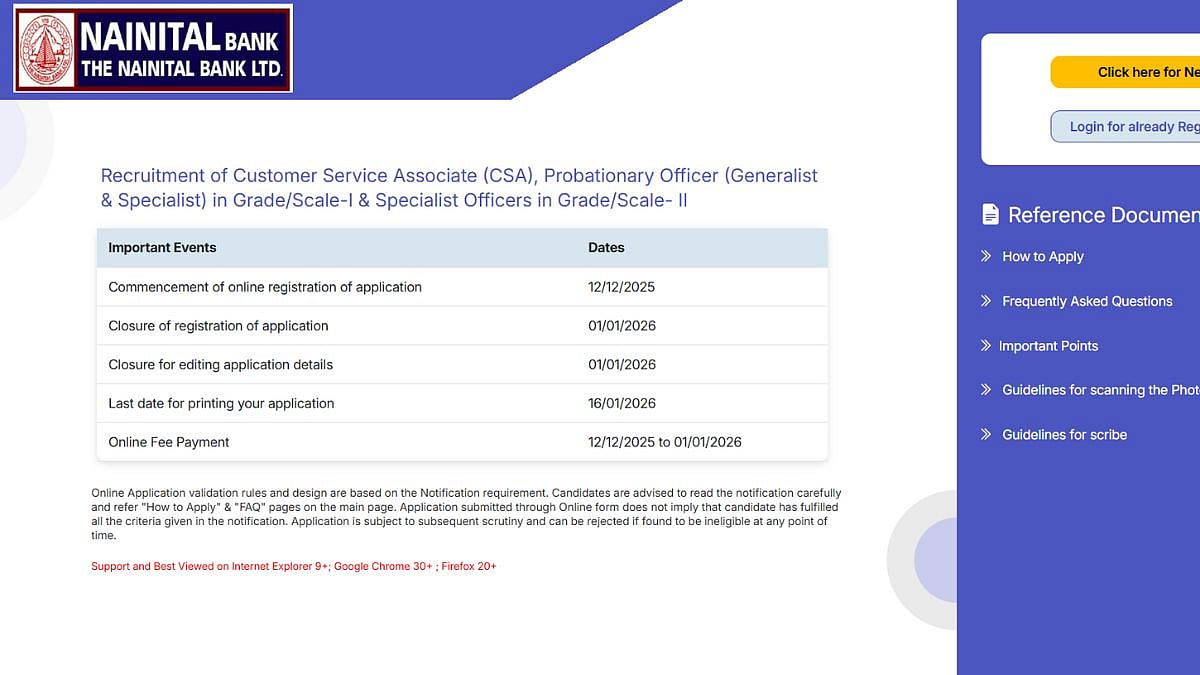Click the chevron icon before Guidelines for scanning
The height and width of the screenshot is (675, 1200).
coord(985,390)
